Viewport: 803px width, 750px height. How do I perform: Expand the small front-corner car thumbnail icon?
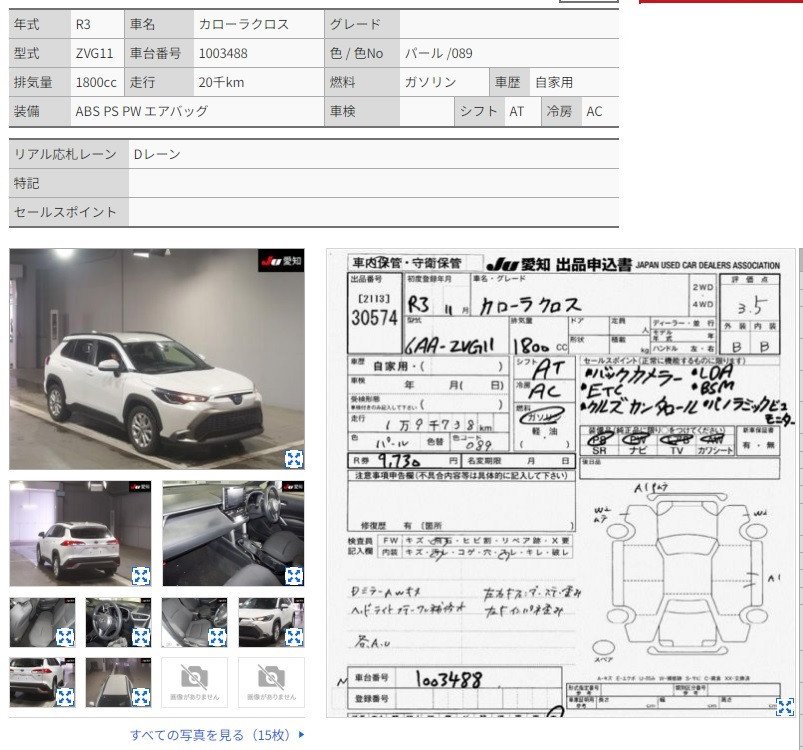[294, 637]
